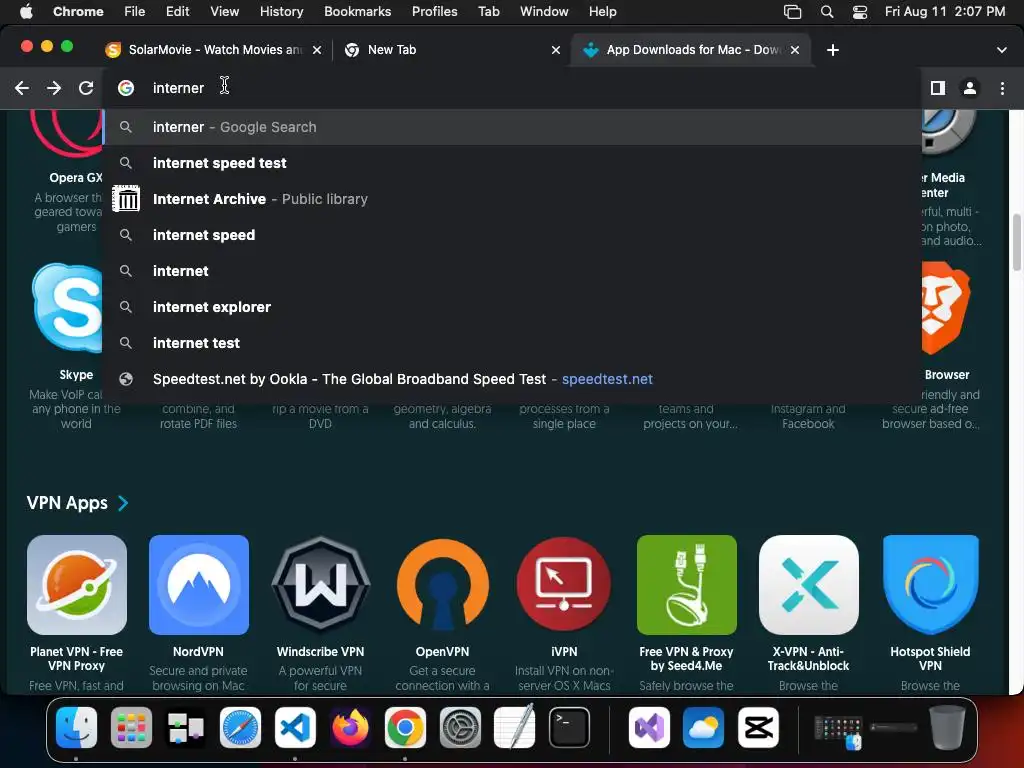Click the address bar text field
Screen dimensions: 1024x768
coord(513,88)
